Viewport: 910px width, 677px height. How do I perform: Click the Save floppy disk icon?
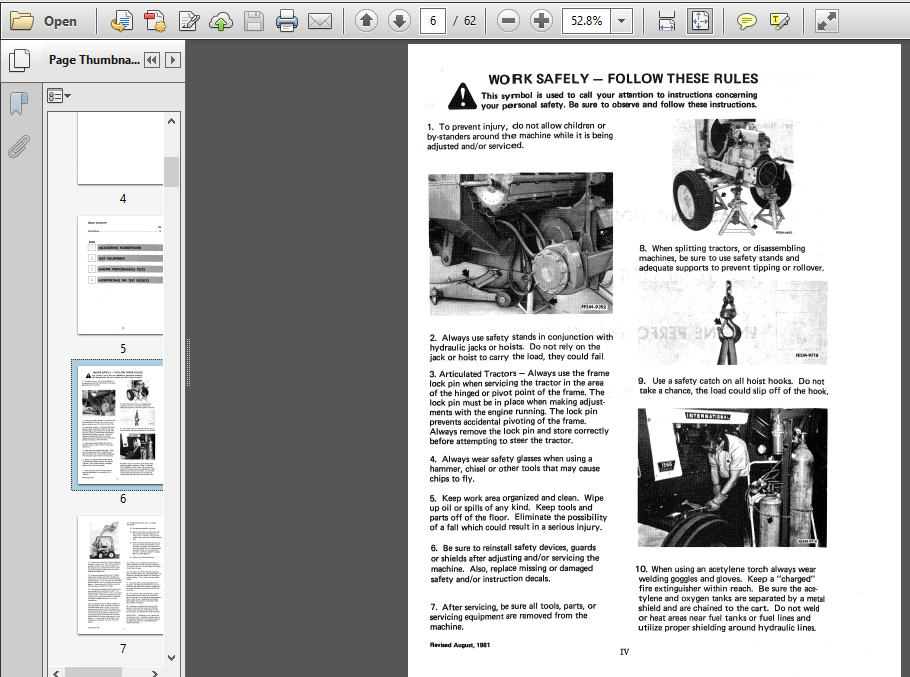(x=254, y=21)
